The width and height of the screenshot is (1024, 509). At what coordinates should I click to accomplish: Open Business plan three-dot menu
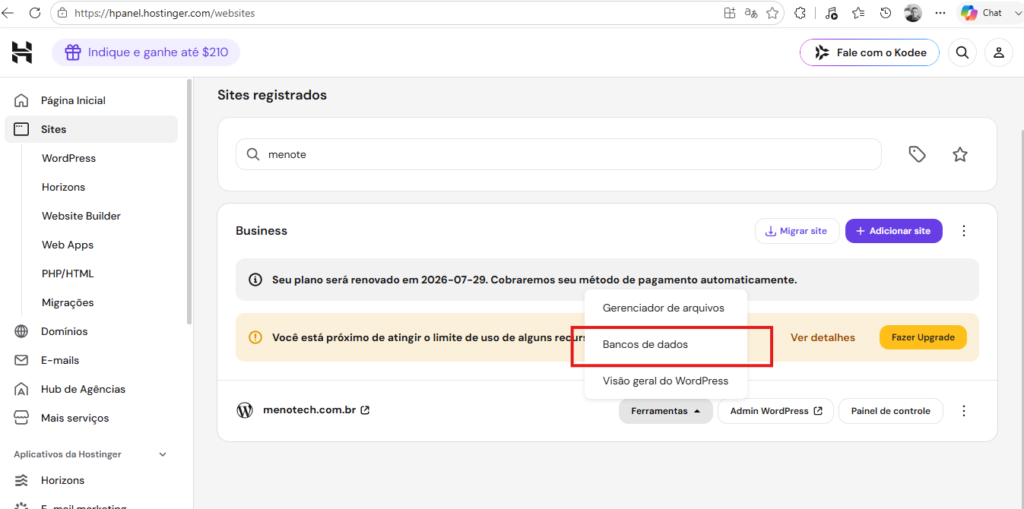[x=964, y=231]
